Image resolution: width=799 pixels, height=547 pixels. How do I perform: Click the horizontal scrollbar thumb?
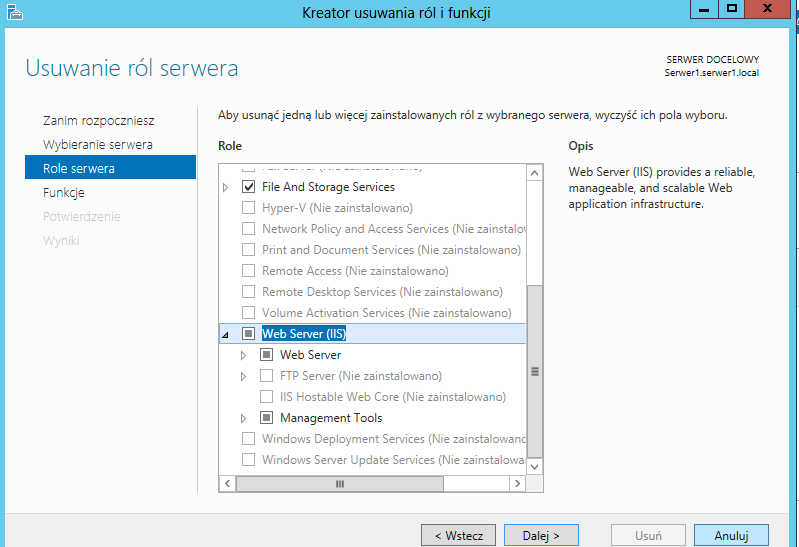[340, 483]
